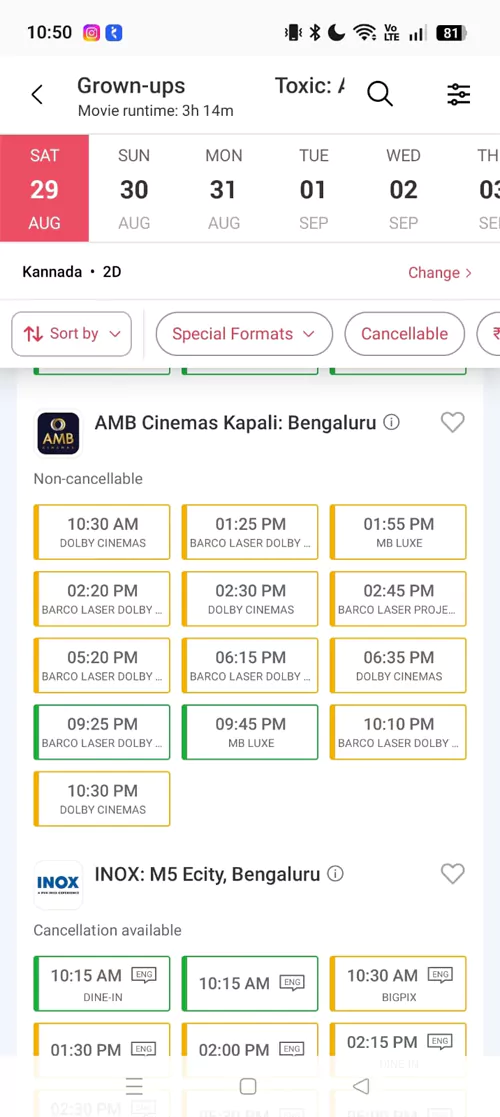Expand the Special Formats dropdown

[x=244, y=333]
